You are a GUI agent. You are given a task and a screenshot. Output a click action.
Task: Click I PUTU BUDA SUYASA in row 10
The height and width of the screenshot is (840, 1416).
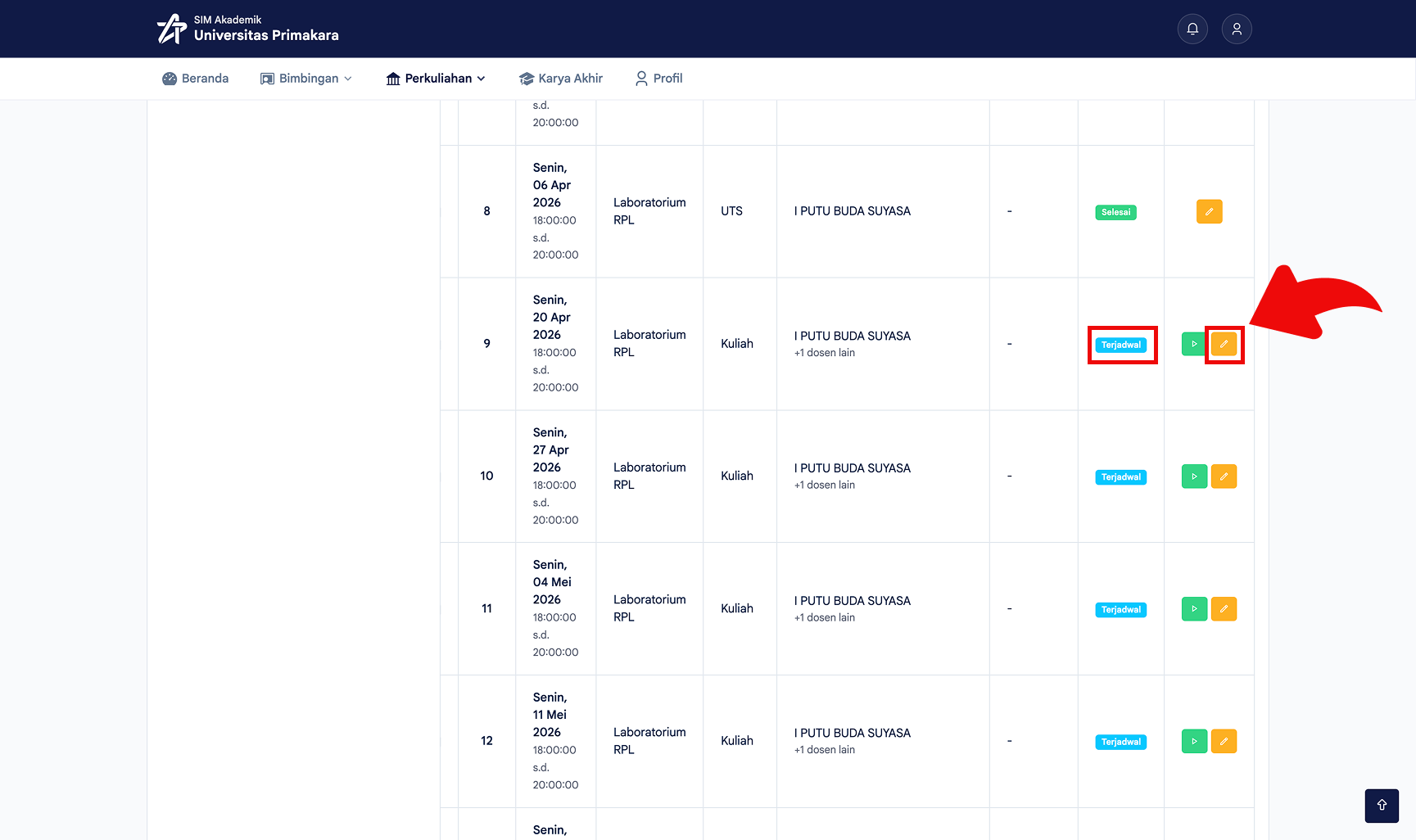tap(852, 468)
